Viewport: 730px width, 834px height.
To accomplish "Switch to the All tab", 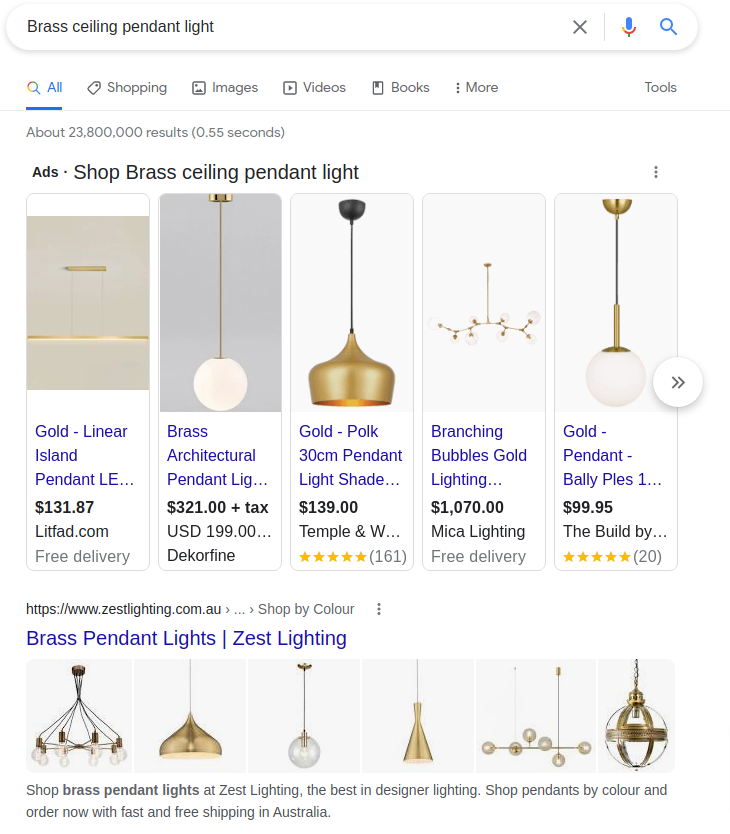I will [44, 88].
